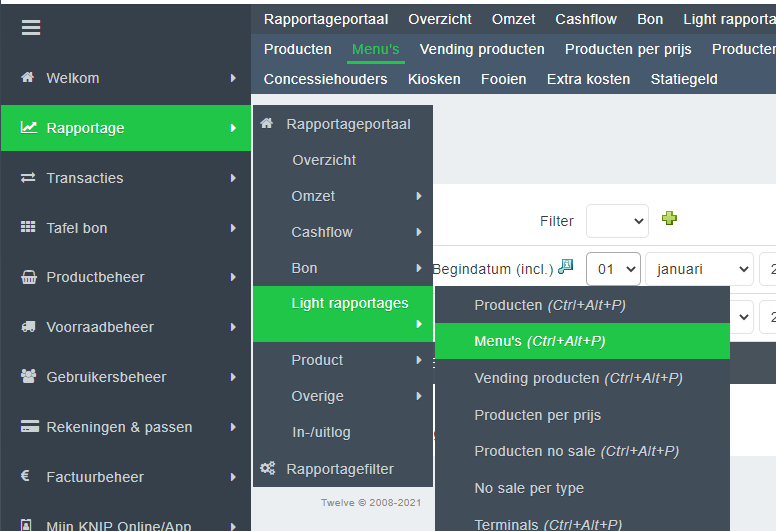Click the Rapportagefilter gears icon
This screenshot has height=531, width=776.
coord(267,469)
